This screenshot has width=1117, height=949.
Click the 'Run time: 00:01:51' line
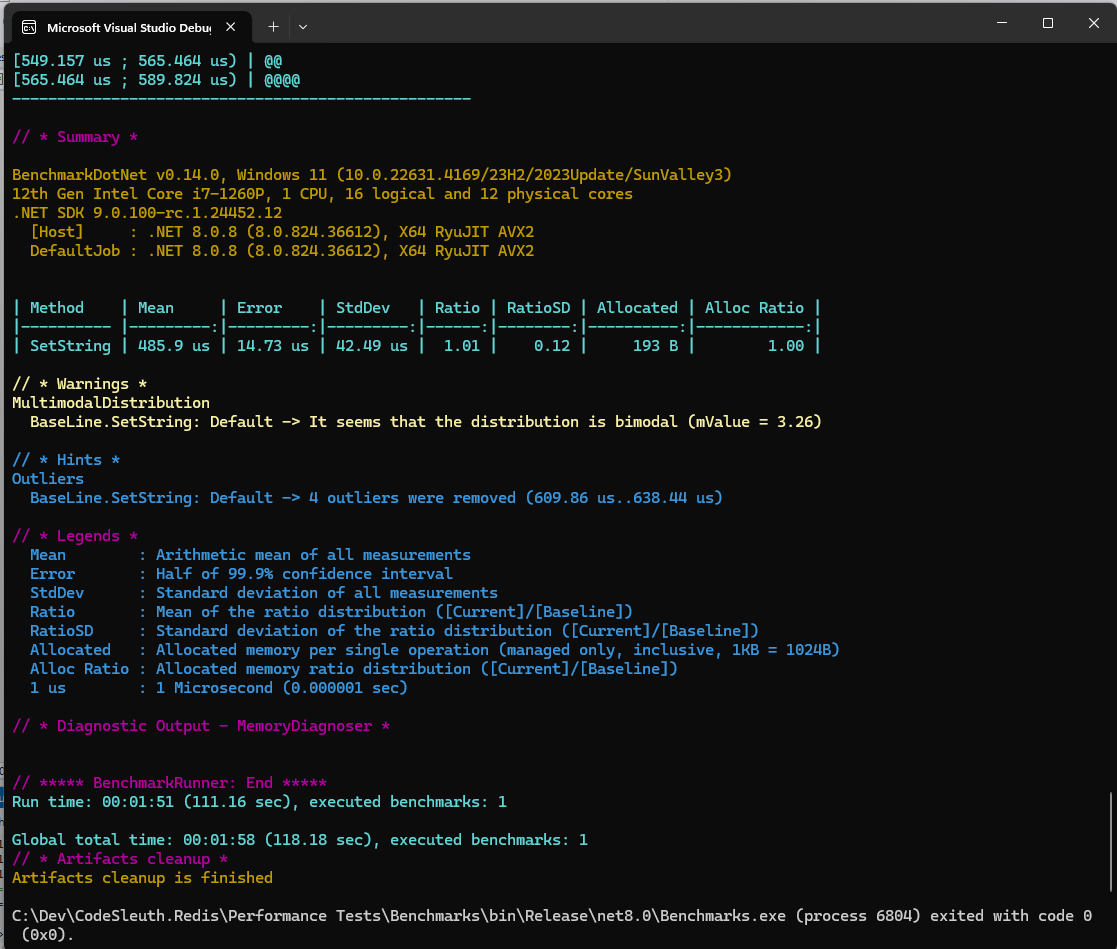259,802
